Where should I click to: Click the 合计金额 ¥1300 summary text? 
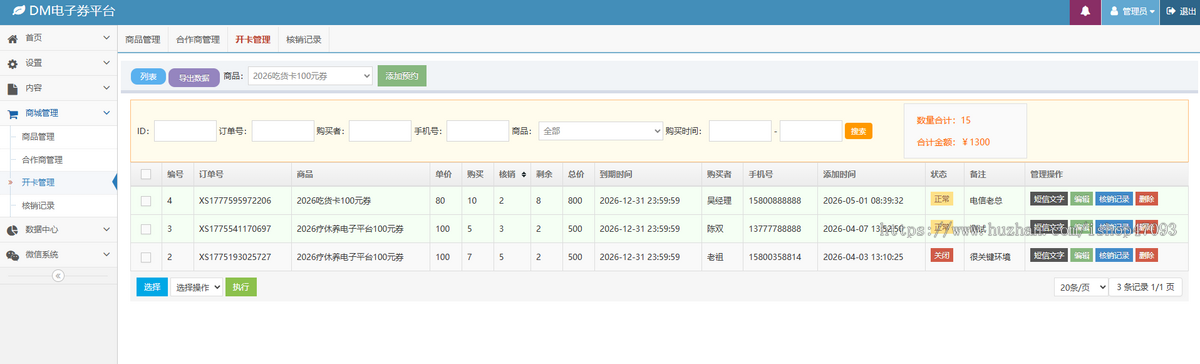953,142
